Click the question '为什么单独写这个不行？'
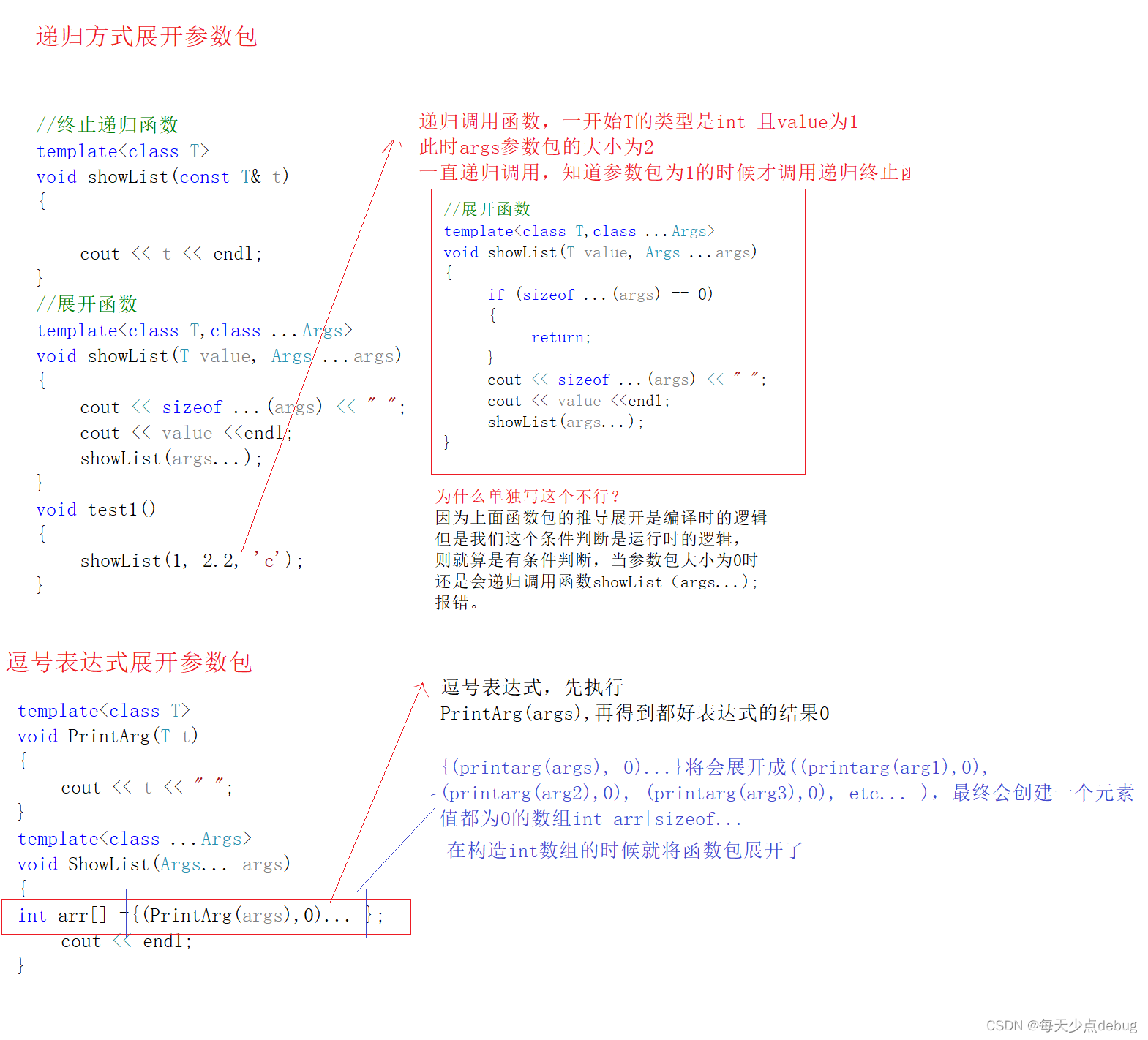1148x1040 pixels. [x=528, y=497]
